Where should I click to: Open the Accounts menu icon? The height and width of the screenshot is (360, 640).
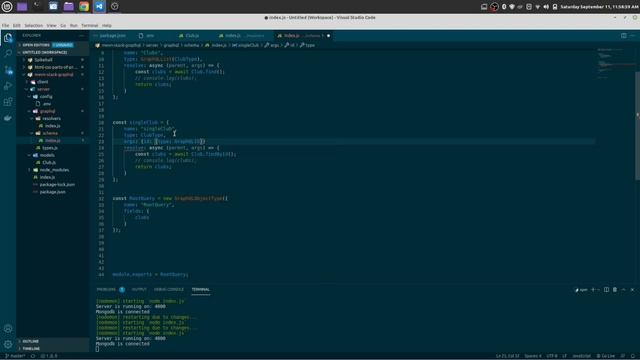pyautogui.click(x=8, y=329)
